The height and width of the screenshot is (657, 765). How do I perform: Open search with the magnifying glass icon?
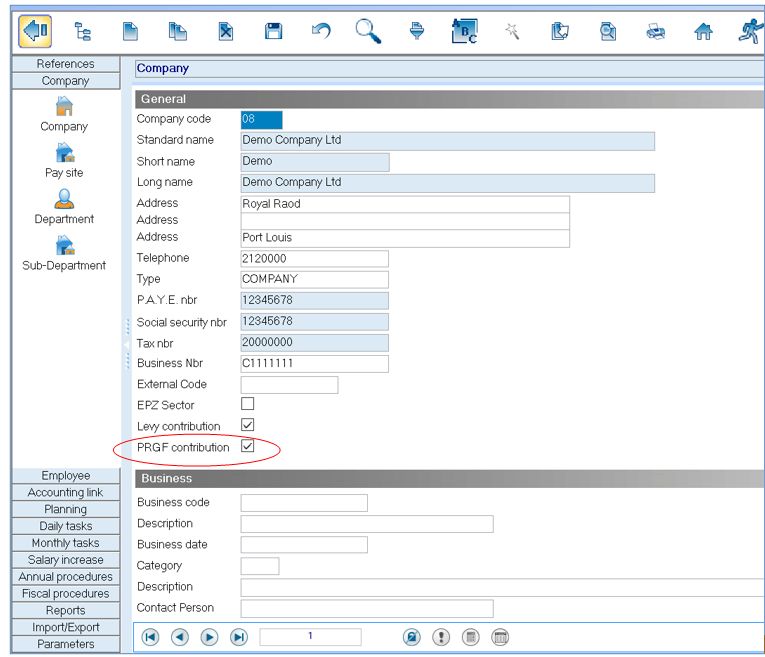(368, 31)
